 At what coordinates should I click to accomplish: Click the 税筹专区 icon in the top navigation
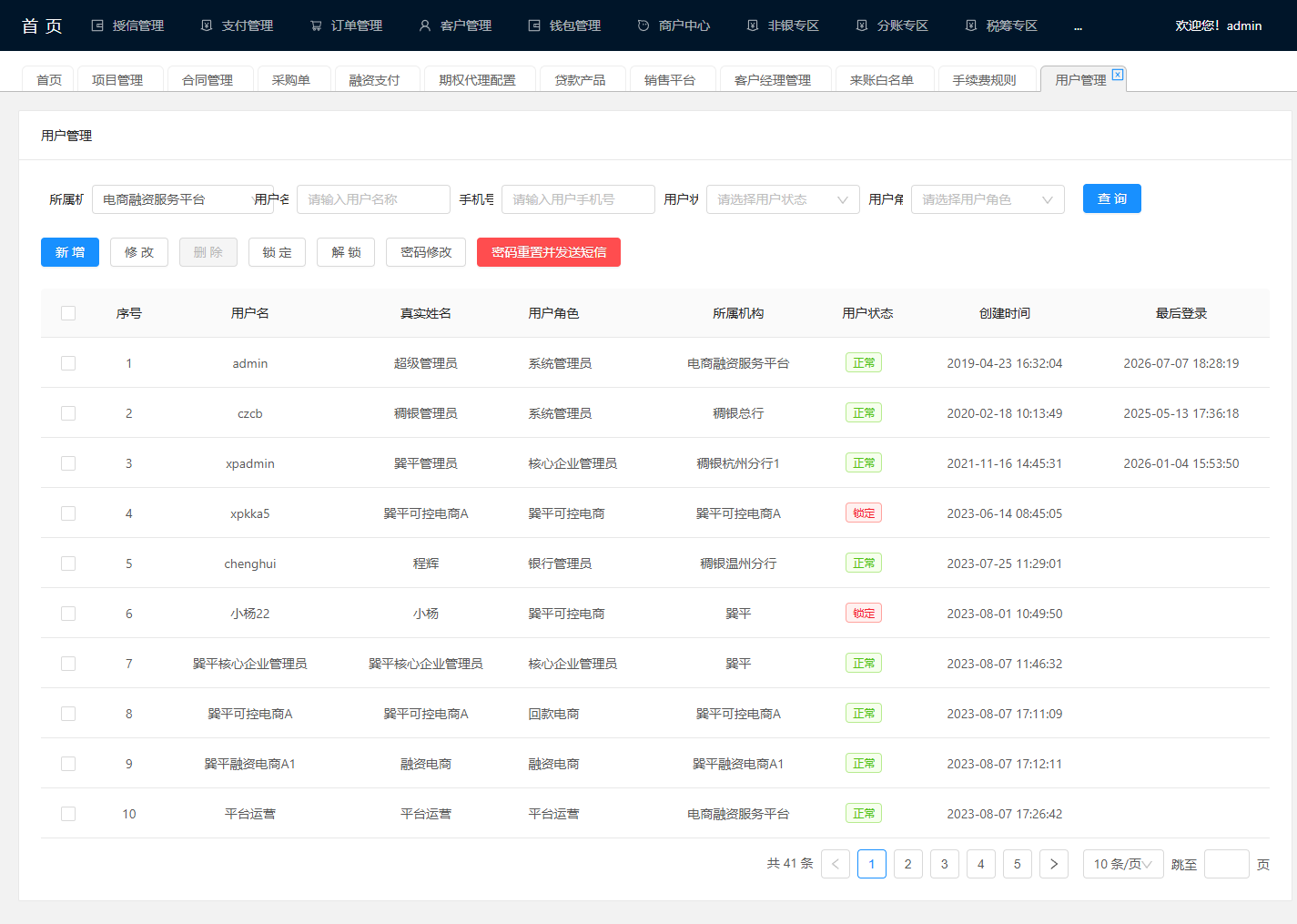(x=971, y=25)
